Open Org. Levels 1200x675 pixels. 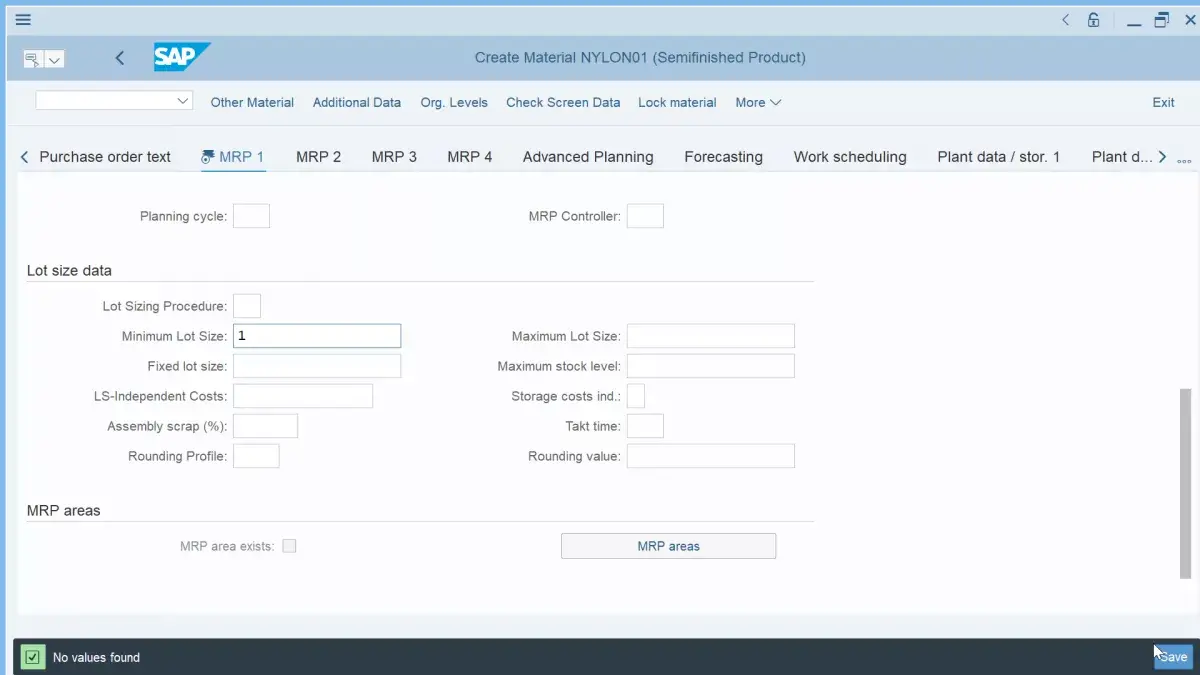[454, 102]
